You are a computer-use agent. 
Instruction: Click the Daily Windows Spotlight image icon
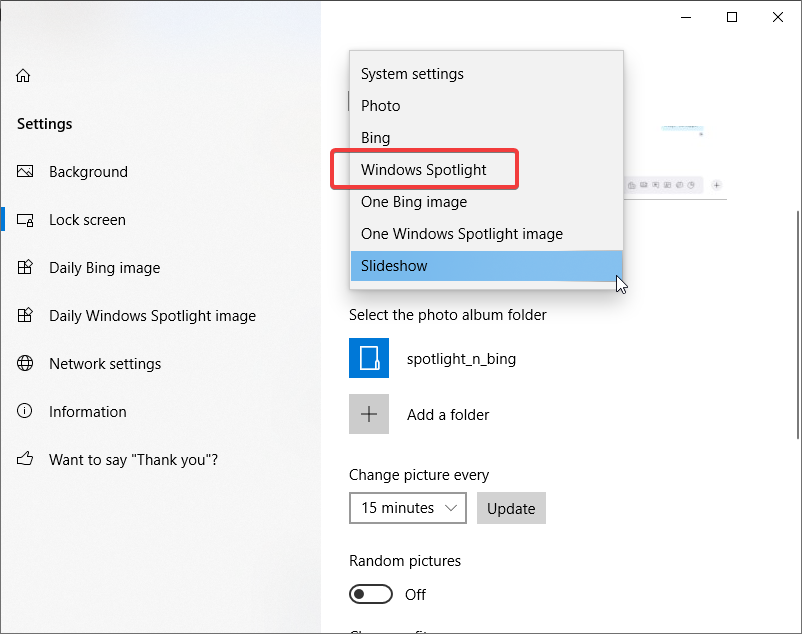[x=25, y=315]
